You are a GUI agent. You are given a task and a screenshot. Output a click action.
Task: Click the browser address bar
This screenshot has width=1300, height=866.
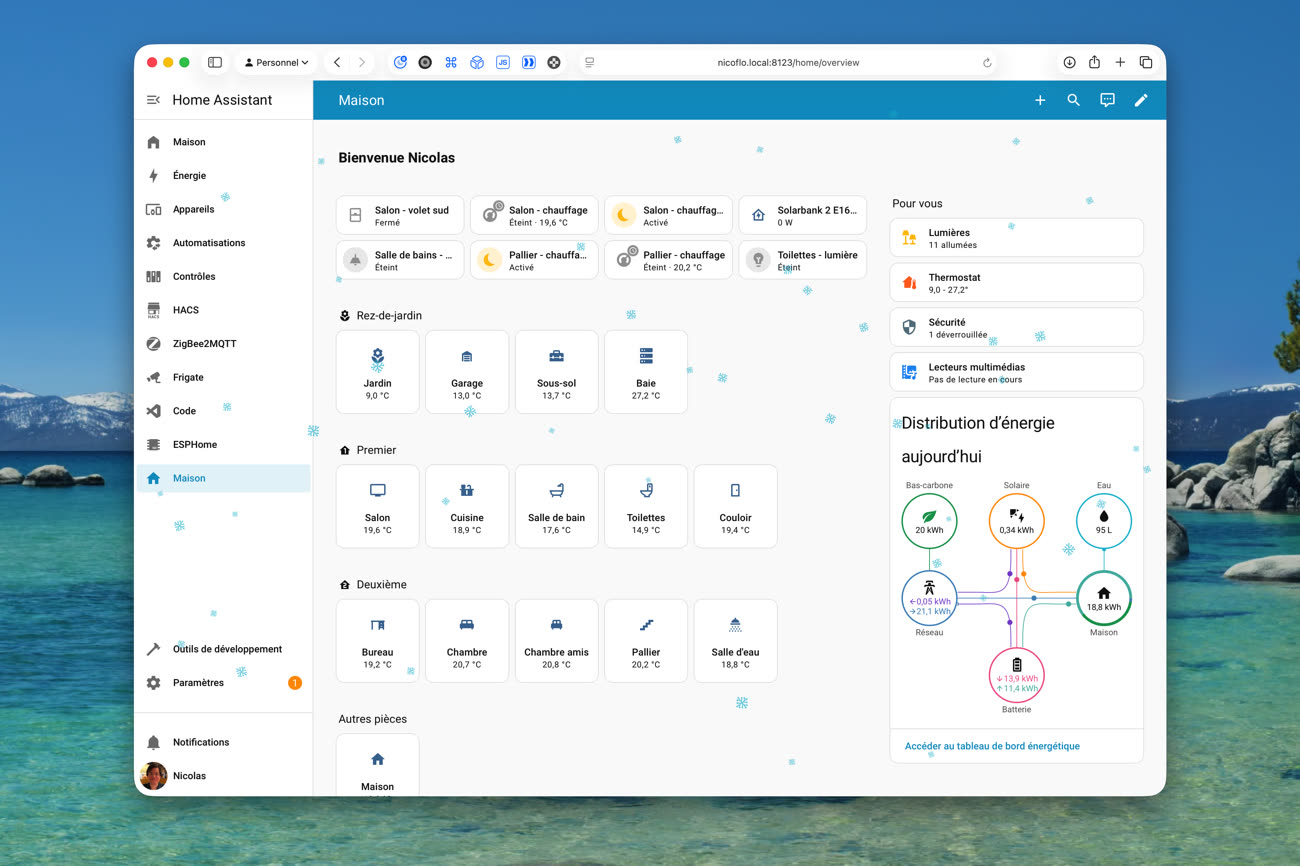788,62
